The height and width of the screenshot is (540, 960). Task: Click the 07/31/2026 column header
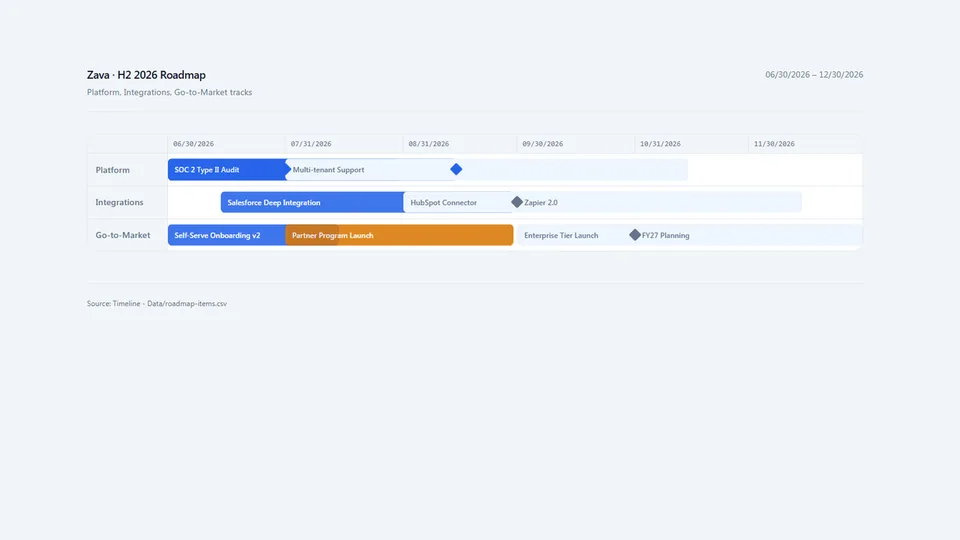[x=311, y=144]
